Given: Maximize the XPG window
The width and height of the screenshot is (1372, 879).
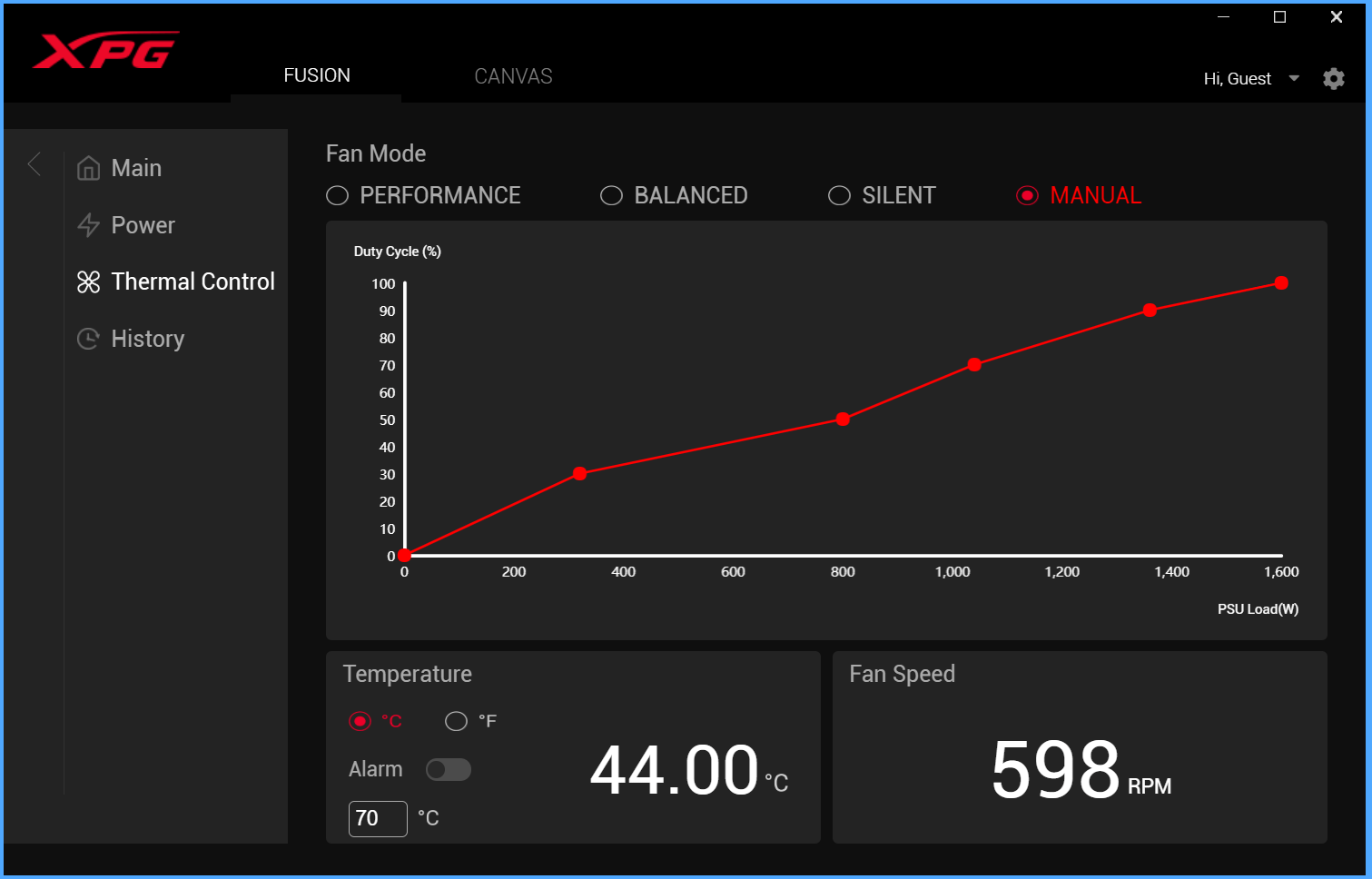Looking at the screenshot, I should click(x=1279, y=17).
